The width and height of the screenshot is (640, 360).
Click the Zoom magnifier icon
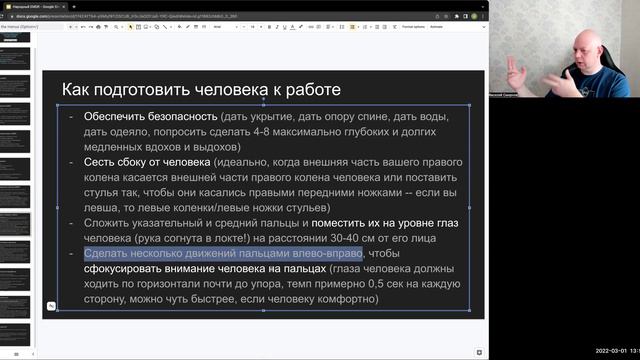[x=116, y=27]
